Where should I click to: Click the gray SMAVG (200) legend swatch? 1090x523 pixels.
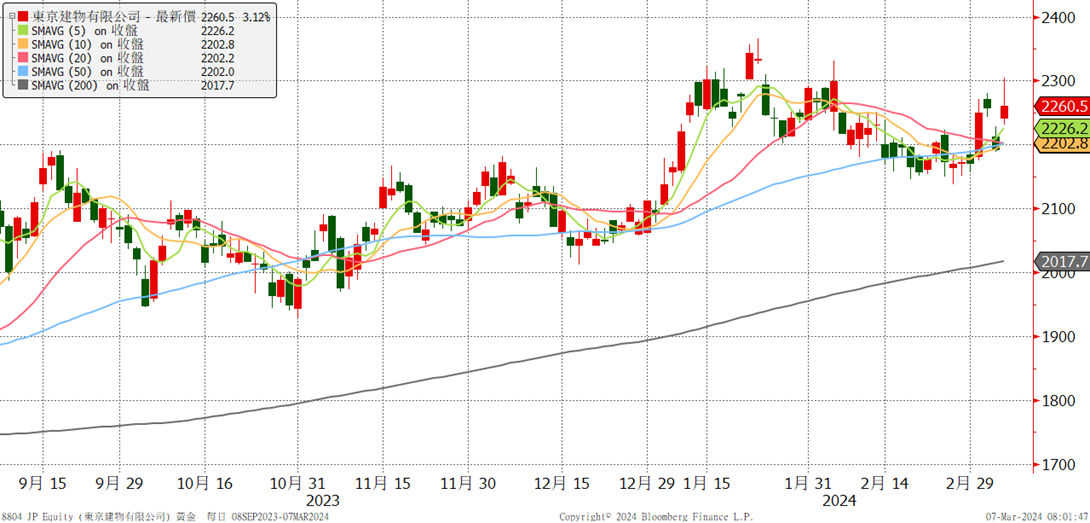[23, 86]
